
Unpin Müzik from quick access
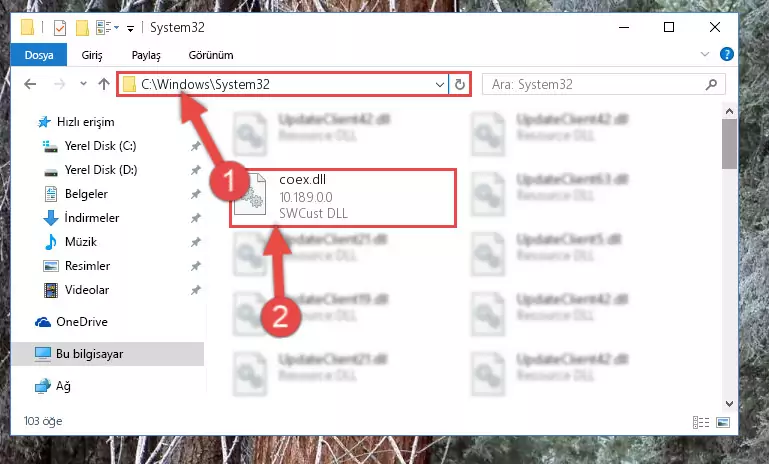coord(196,242)
